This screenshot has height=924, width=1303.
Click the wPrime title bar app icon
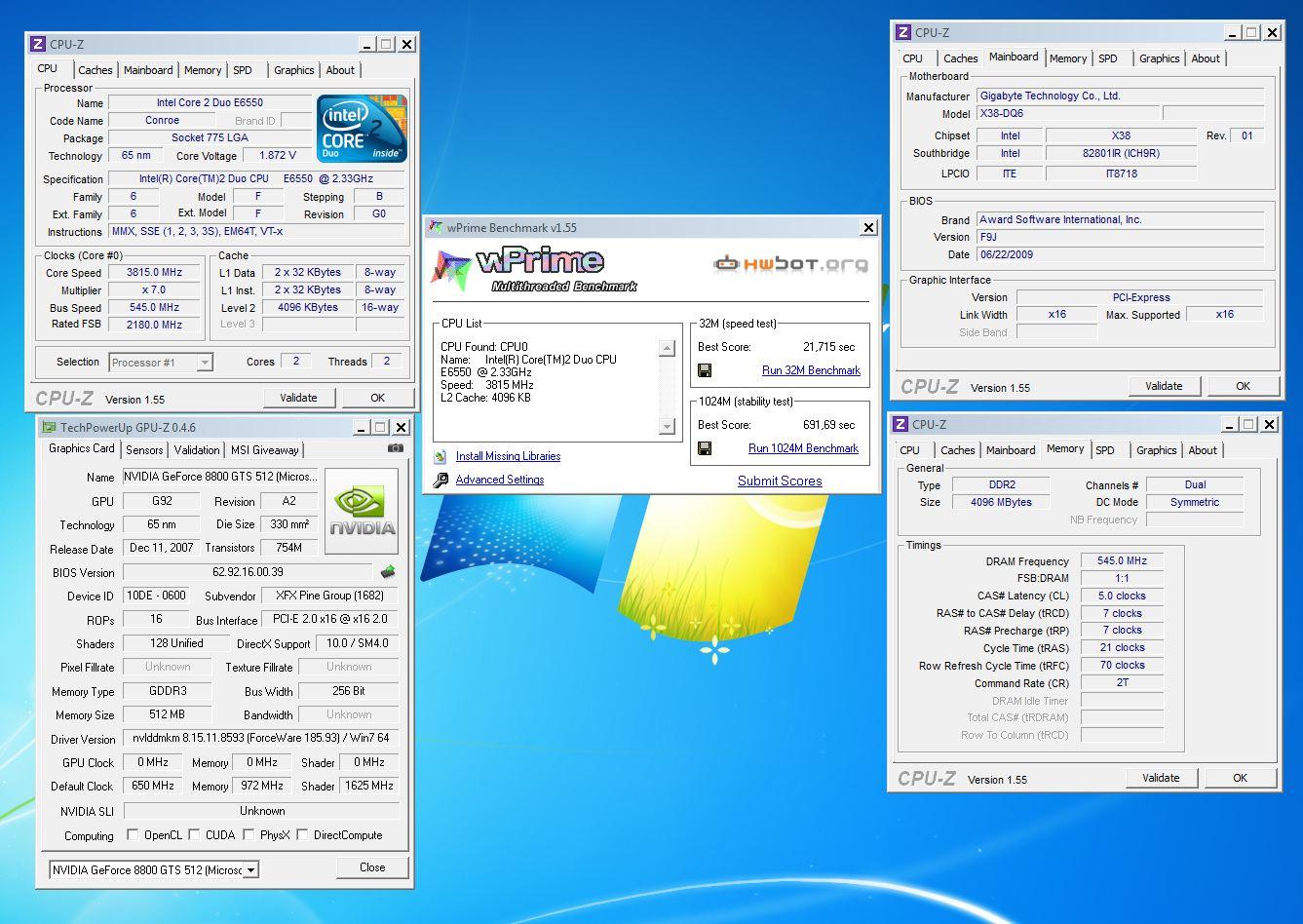tap(436, 227)
